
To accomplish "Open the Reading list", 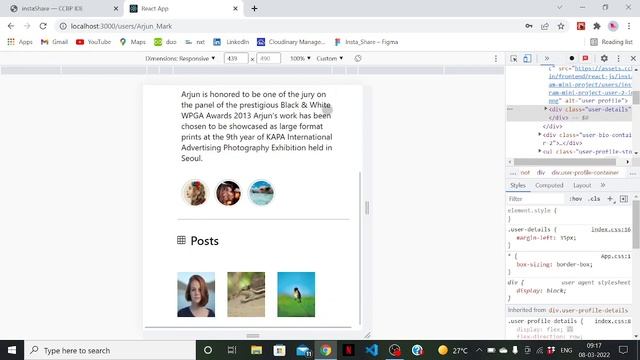I will [611, 42].
